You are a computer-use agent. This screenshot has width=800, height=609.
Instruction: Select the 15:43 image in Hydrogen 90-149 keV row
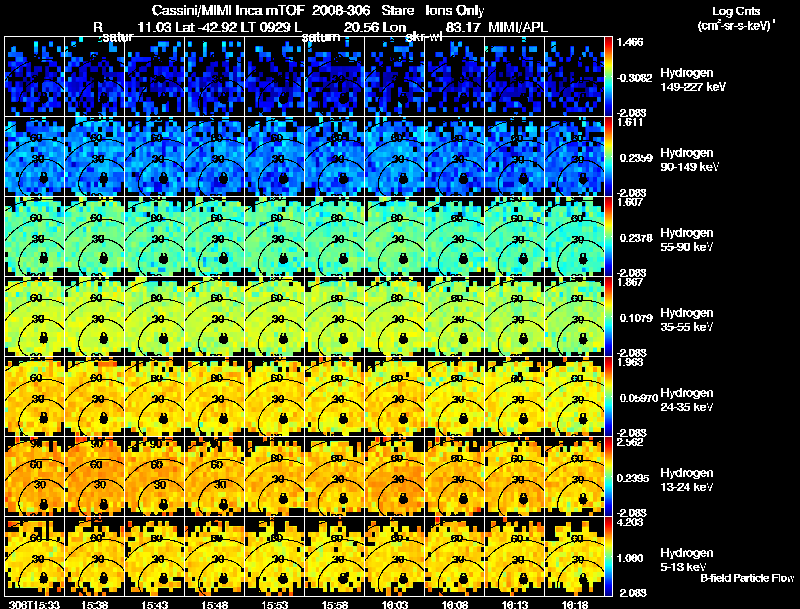155,156
